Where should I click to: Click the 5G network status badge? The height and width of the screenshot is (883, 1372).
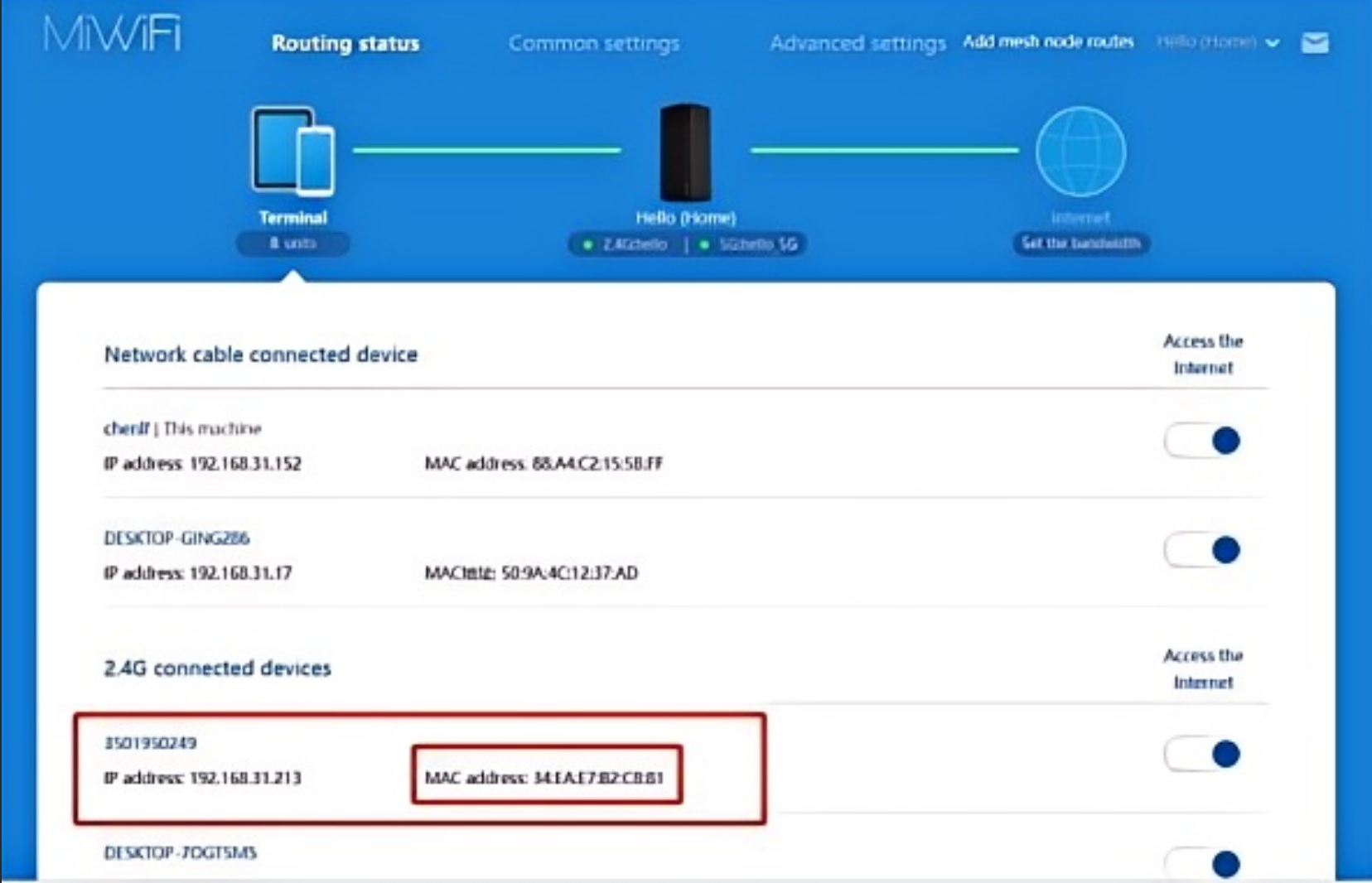pos(750,244)
